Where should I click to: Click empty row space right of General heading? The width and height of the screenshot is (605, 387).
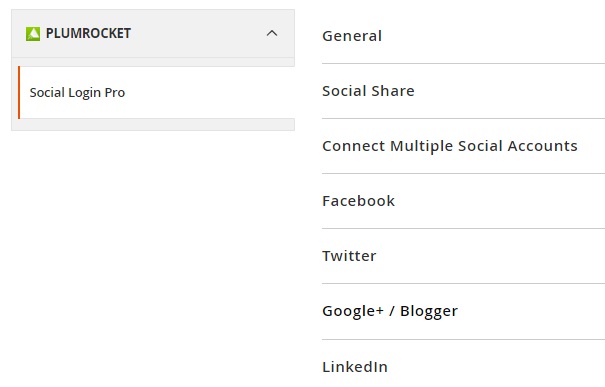coord(494,36)
